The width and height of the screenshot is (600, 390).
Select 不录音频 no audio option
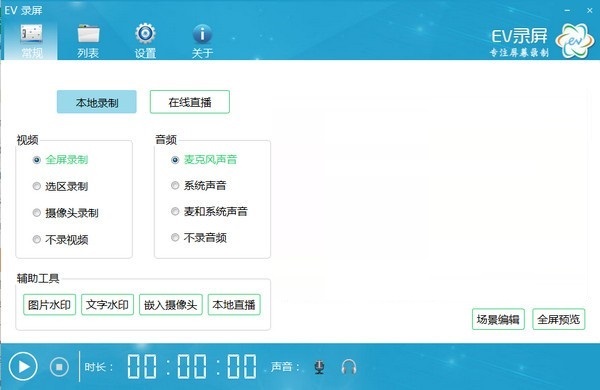point(199,238)
